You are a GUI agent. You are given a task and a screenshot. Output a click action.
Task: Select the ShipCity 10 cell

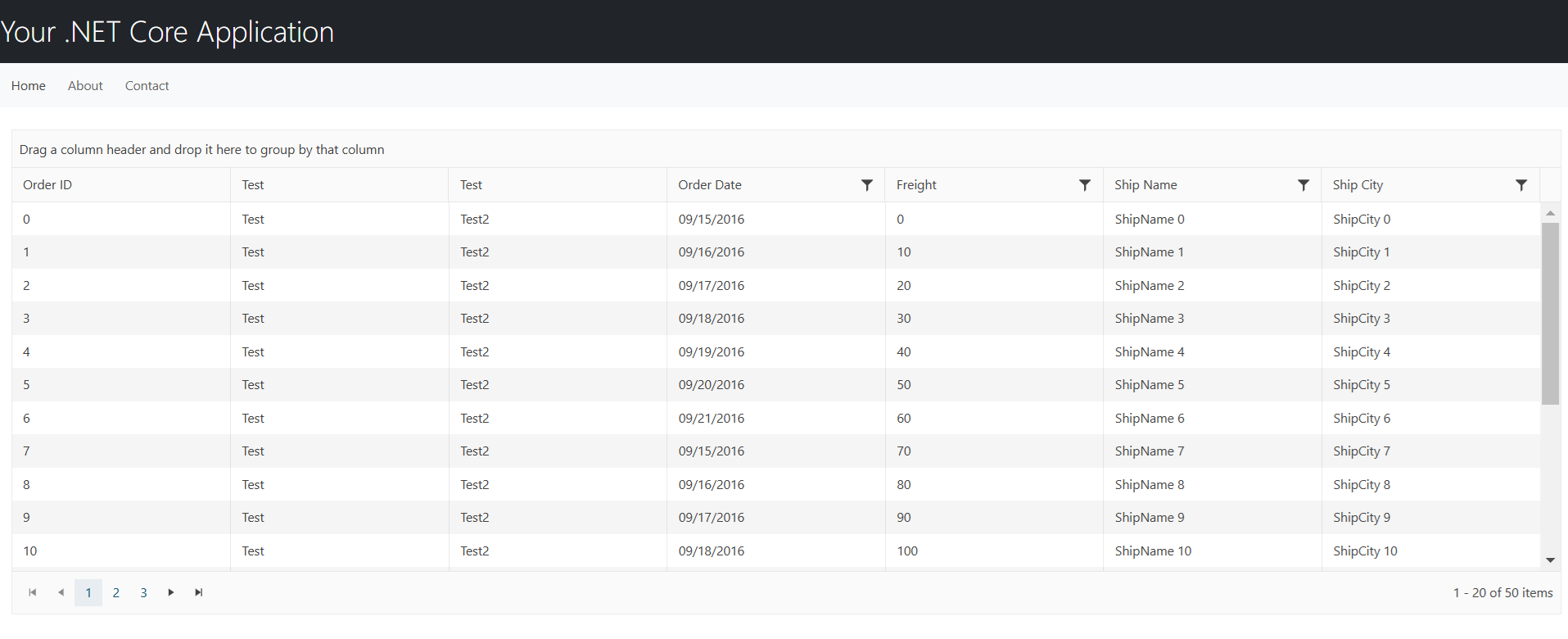[1430, 551]
